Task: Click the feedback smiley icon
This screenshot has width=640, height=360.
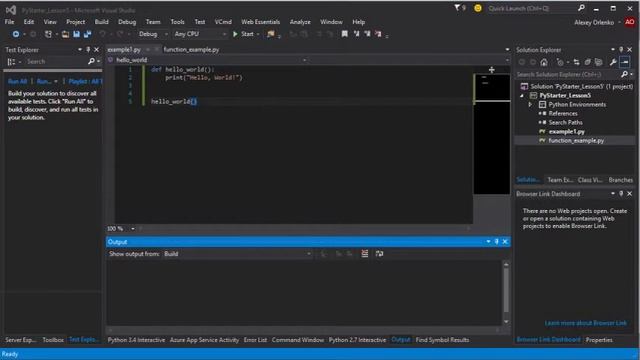Action: [x=478, y=8]
